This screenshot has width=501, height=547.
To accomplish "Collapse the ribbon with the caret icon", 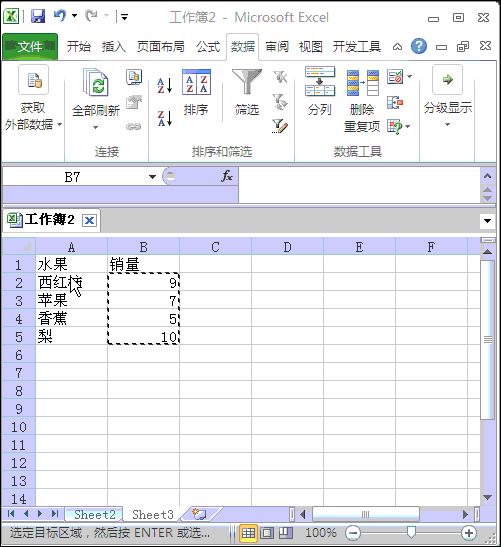I will click(397, 46).
